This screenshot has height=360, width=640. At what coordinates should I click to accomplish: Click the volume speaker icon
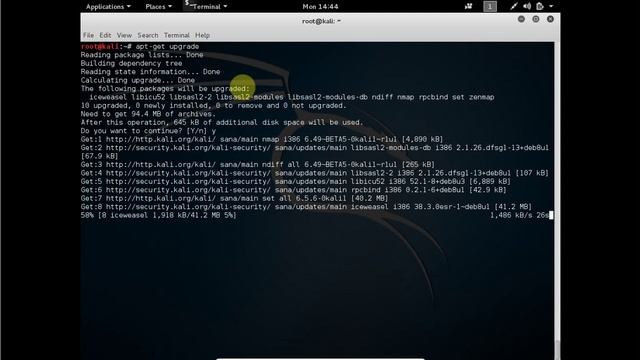(527, 6)
